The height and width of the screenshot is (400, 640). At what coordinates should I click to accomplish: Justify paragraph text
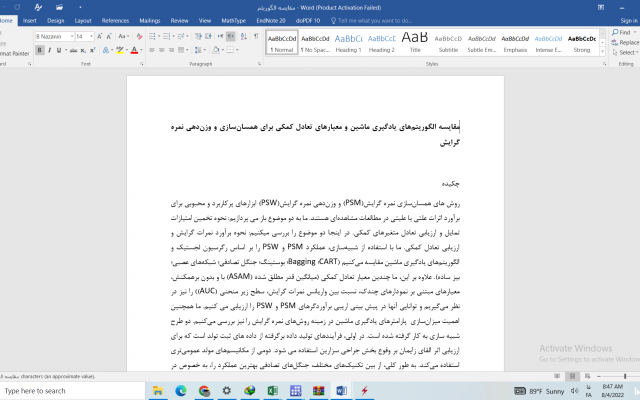click(181, 50)
